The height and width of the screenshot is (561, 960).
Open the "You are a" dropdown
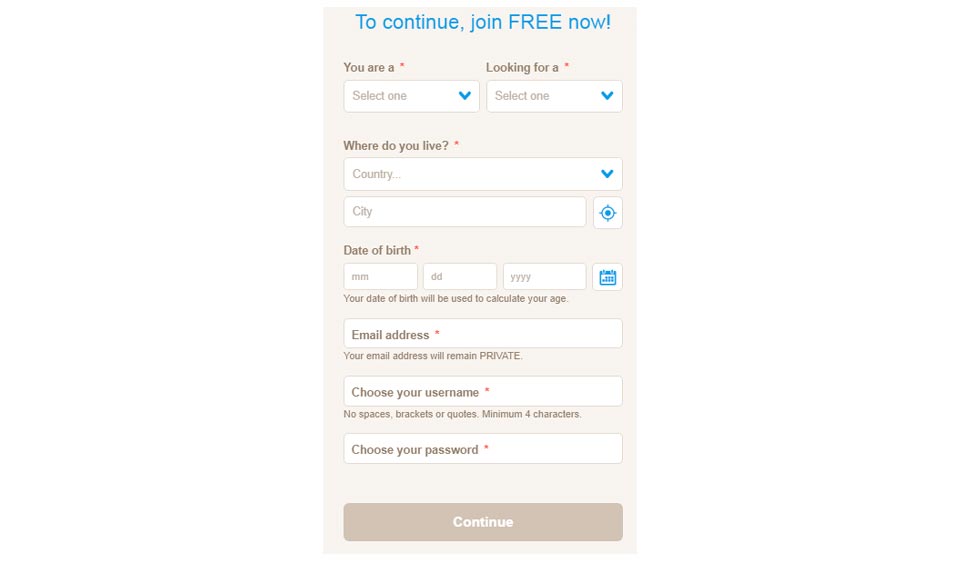click(411, 96)
